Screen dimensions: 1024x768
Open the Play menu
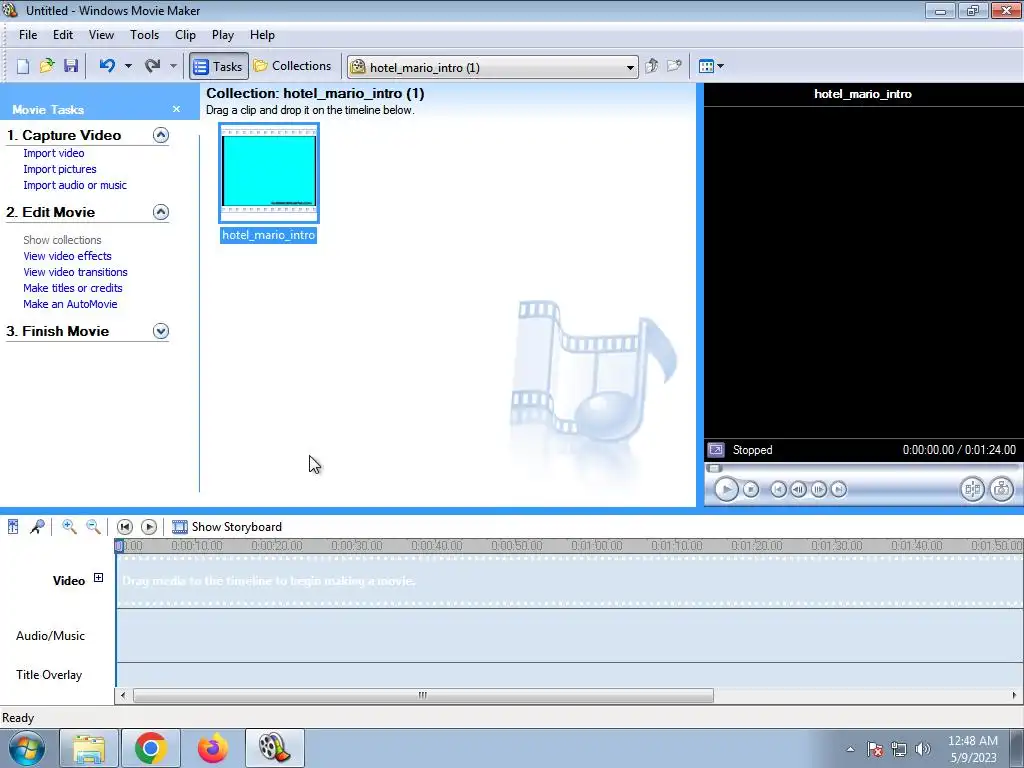[x=223, y=35]
